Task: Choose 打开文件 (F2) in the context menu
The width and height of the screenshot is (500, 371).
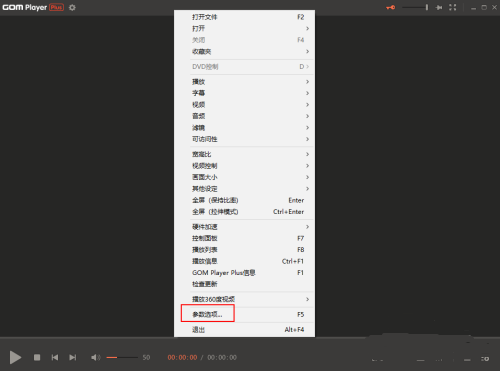Action: [x=244, y=17]
